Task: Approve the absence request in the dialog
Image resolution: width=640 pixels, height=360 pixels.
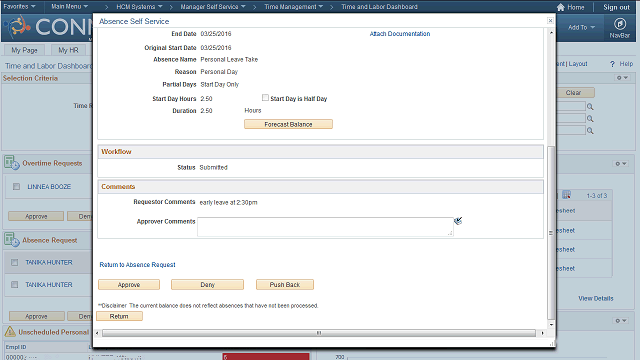Action: [x=129, y=284]
